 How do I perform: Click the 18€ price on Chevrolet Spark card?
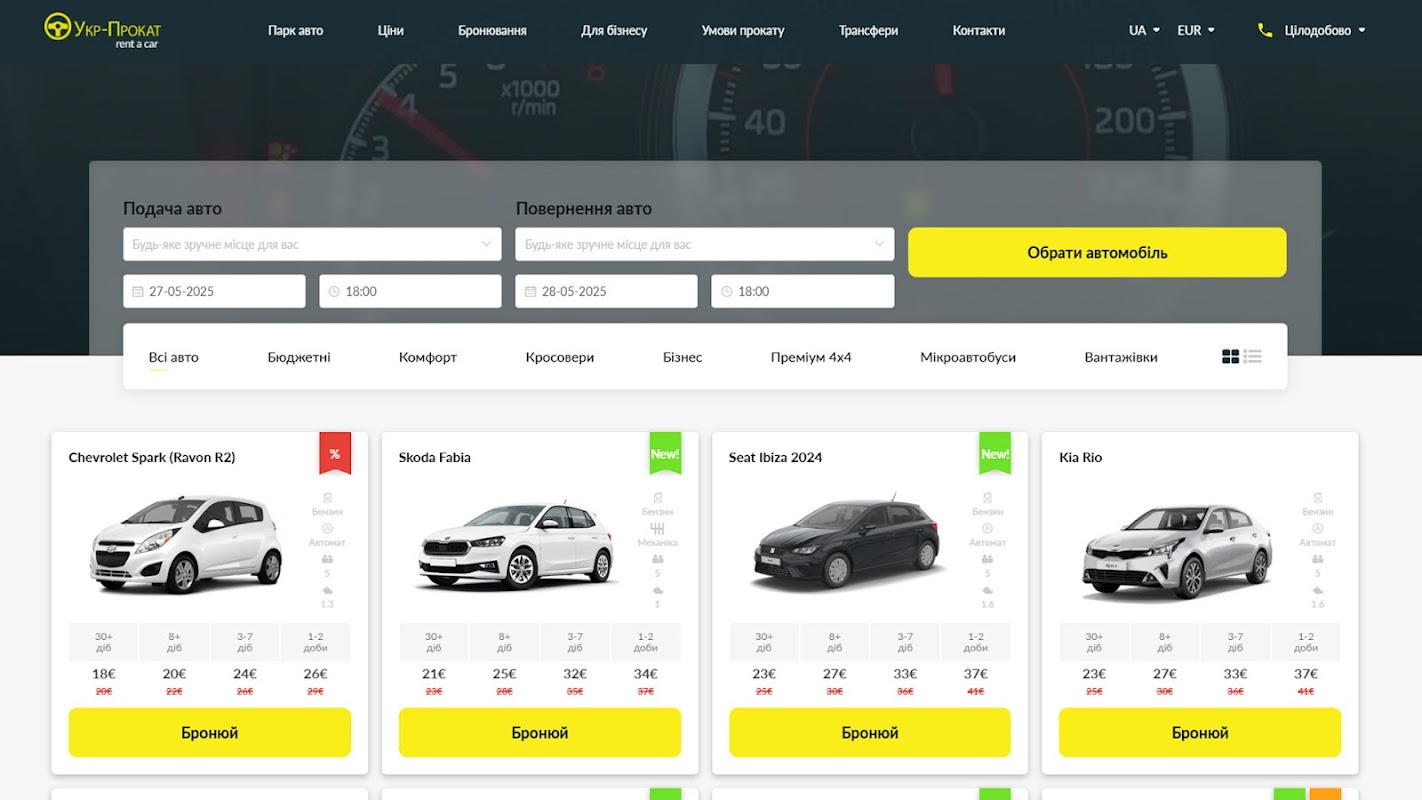[x=104, y=674]
